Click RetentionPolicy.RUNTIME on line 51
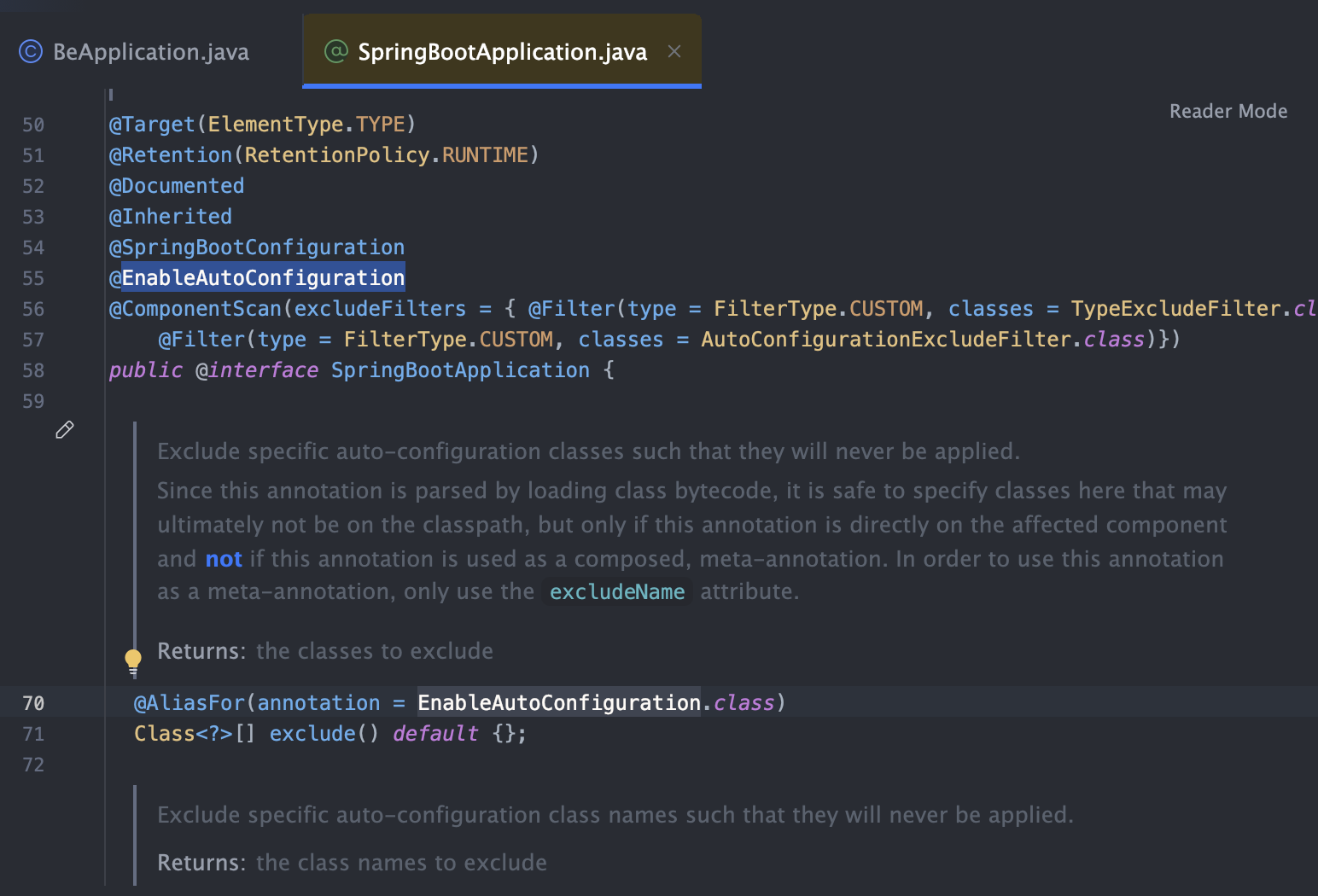Viewport: 1318px width, 896px height. coord(387,155)
